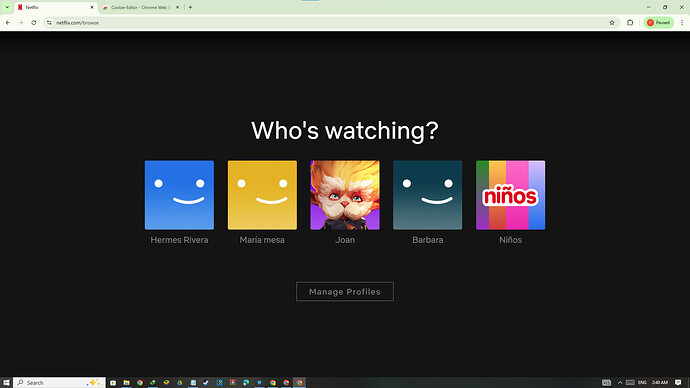Open the Extensions puzzle icon
Screen dimensions: 690x388
pos(630,22)
